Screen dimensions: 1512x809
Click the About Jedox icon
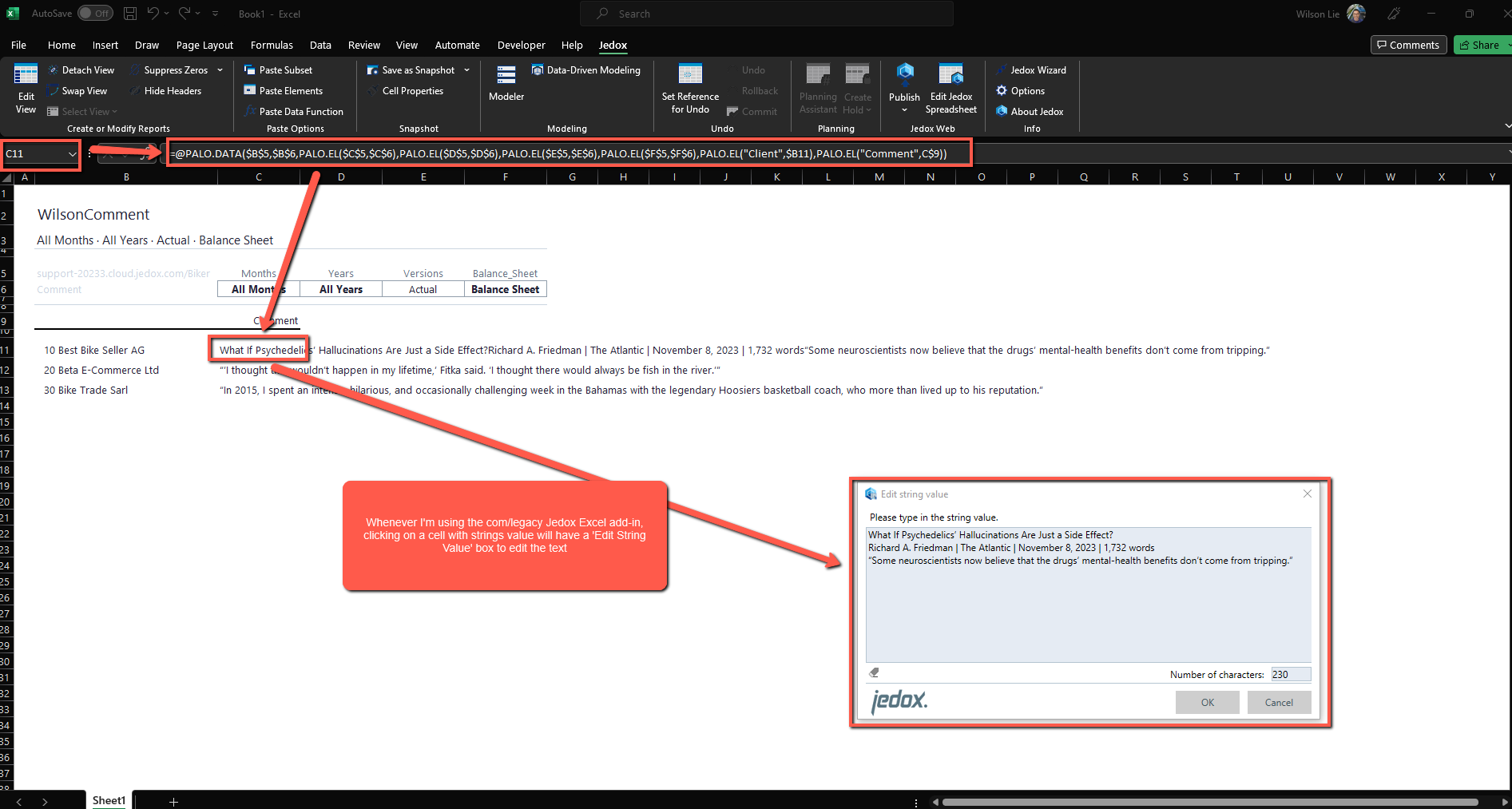tap(1002, 112)
